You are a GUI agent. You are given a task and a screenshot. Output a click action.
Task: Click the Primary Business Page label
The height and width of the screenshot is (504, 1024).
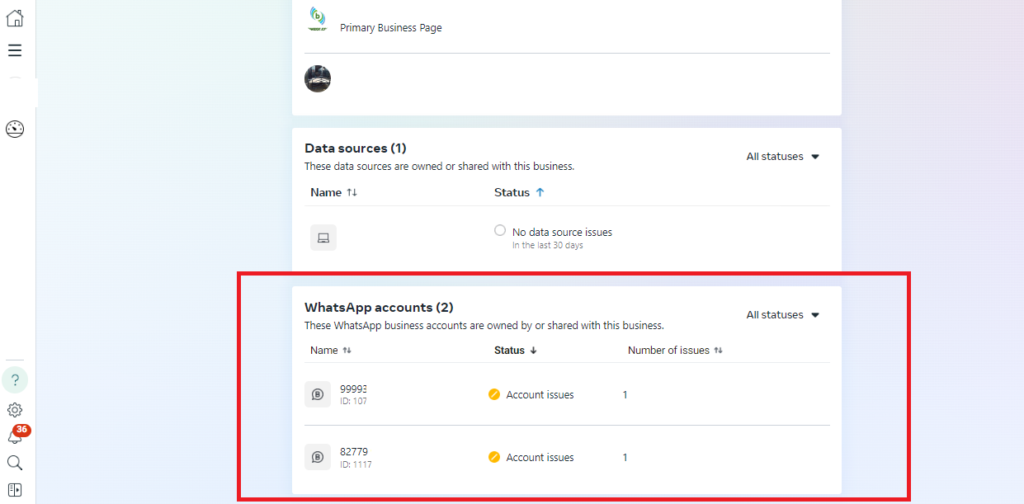391,28
